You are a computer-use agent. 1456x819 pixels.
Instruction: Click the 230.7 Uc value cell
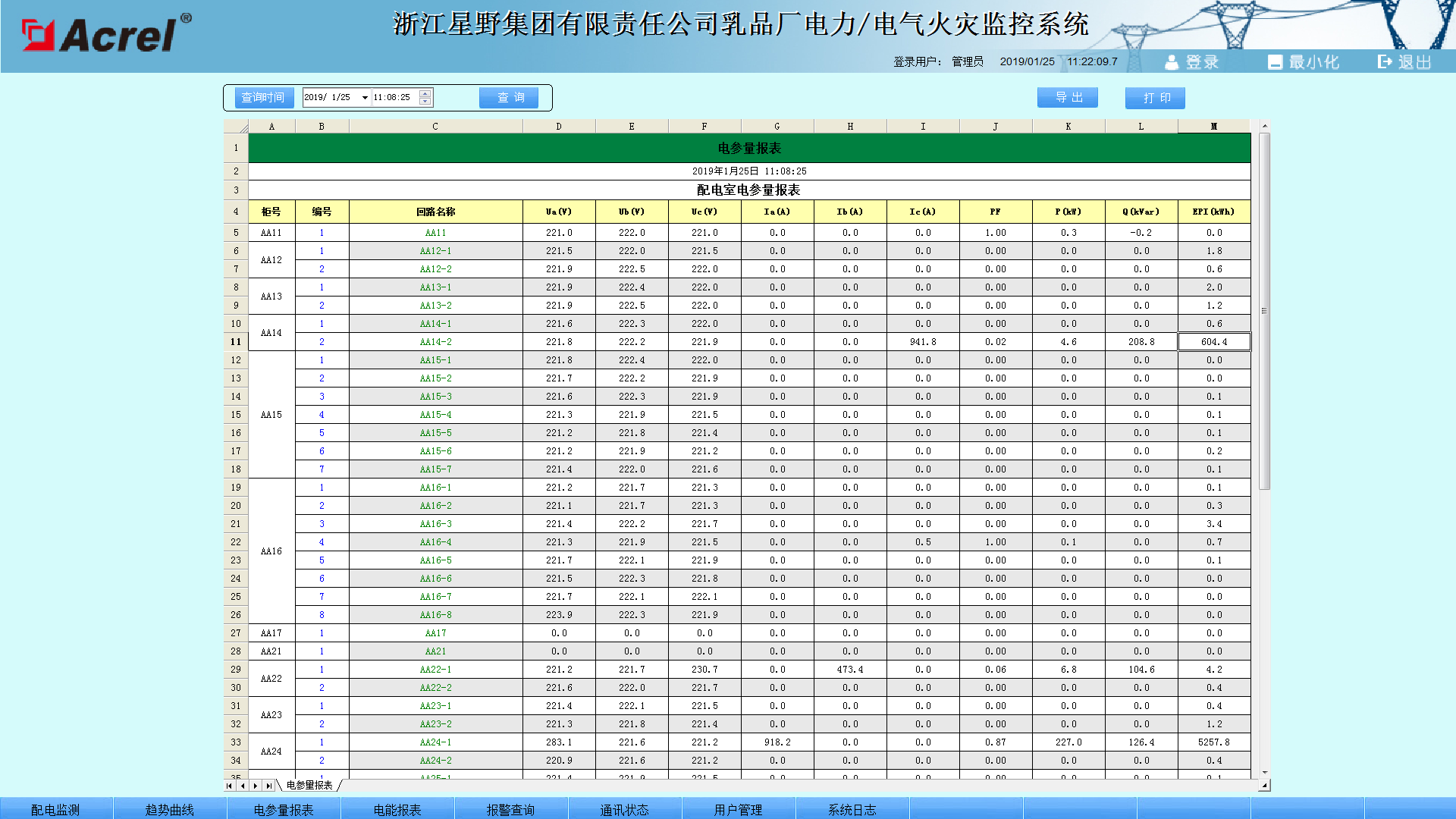[x=704, y=670]
